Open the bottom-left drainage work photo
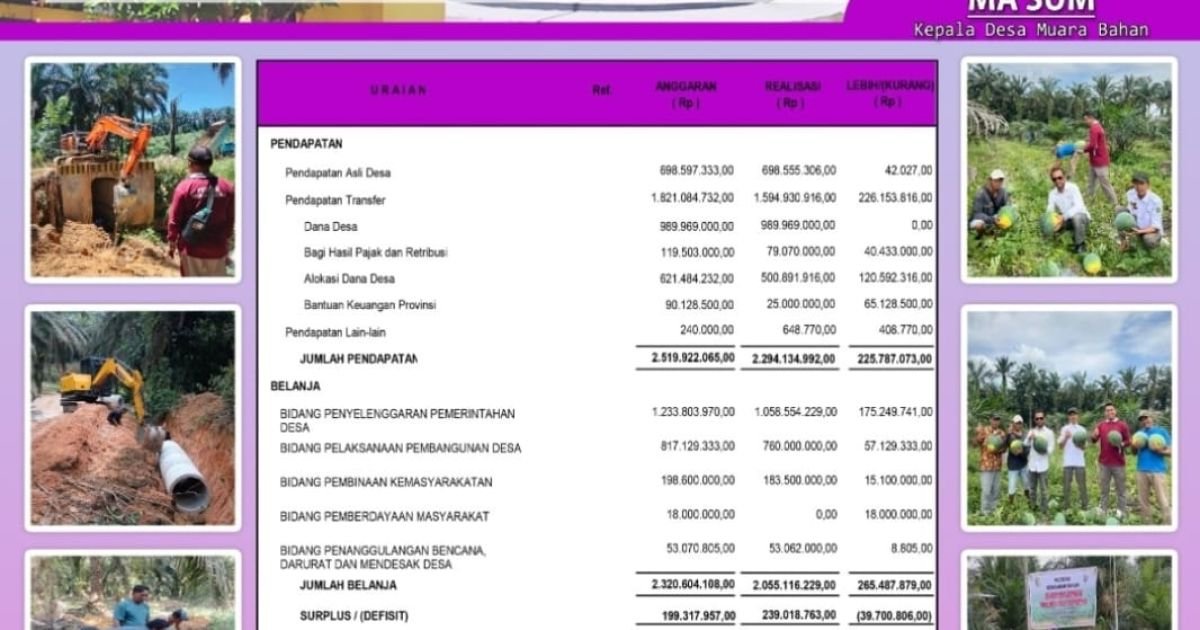Screen dimensions: 1200x630 point(130,600)
